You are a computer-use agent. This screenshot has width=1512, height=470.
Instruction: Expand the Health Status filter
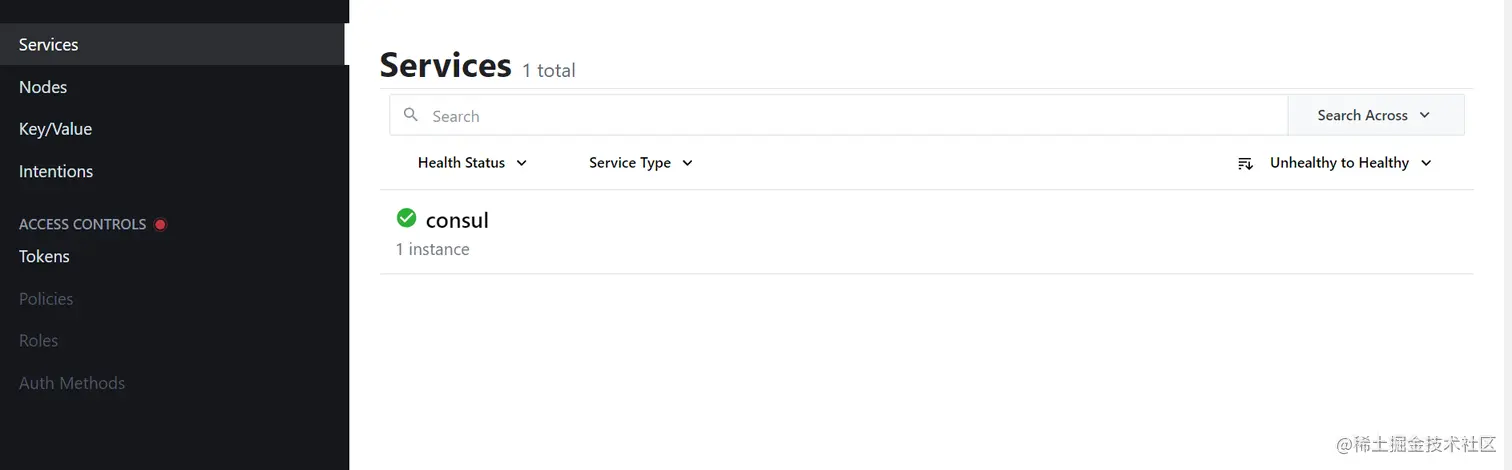pos(472,163)
